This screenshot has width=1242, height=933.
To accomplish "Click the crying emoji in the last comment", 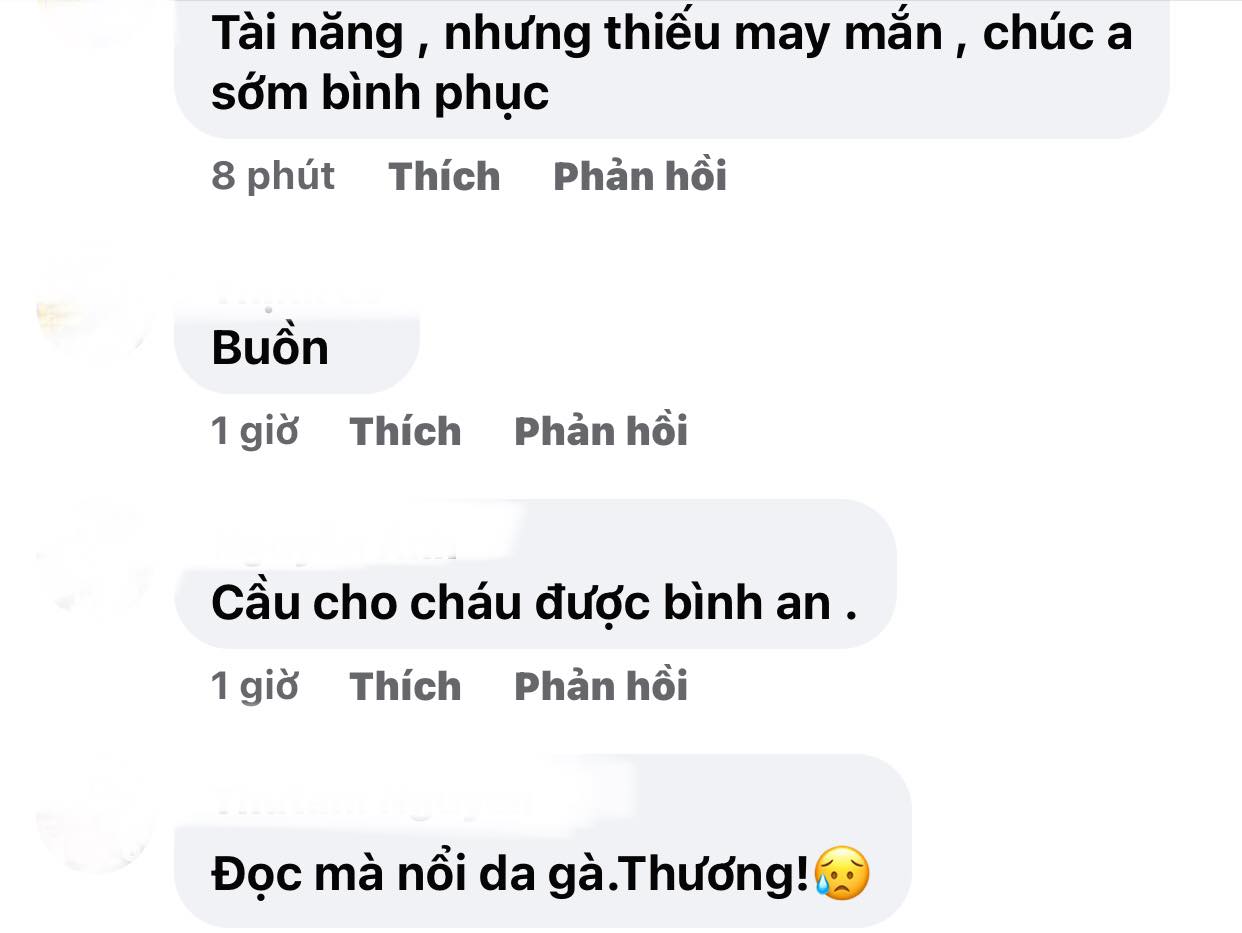I will [x=841, y=874].
